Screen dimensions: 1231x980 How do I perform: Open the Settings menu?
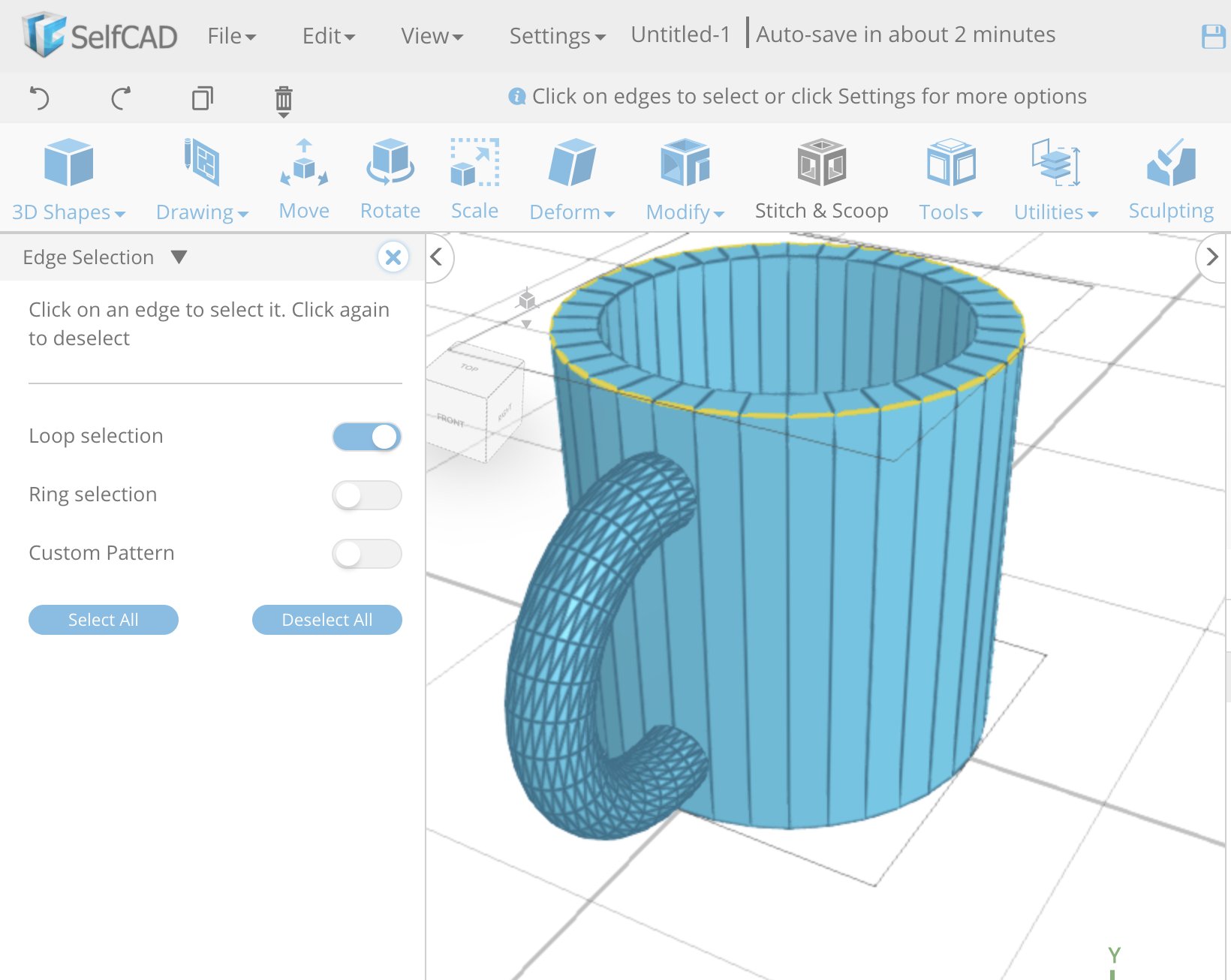(557, 35)
